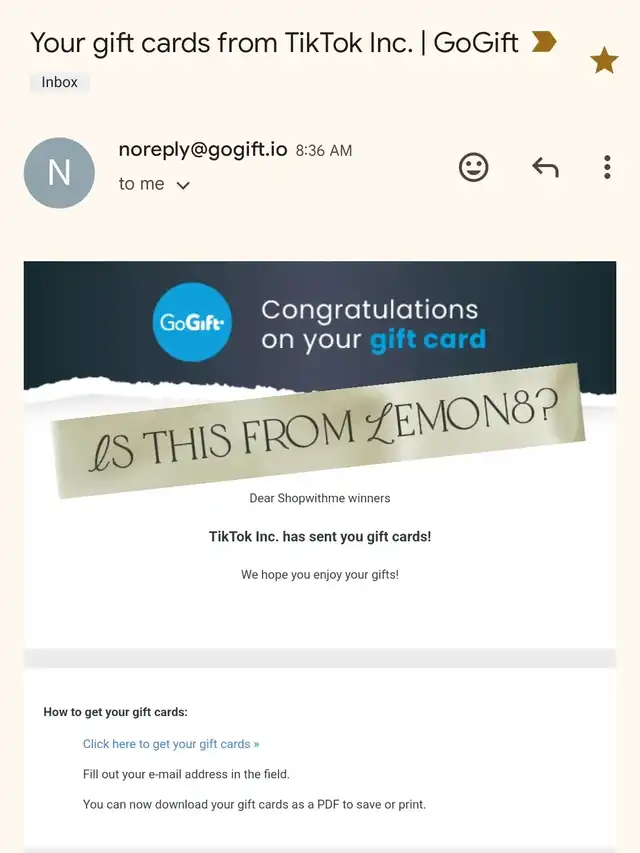The height and width of the screenshot is (853, 640).
Task: Open the sender's round N avatar
Action: (59, 173)
